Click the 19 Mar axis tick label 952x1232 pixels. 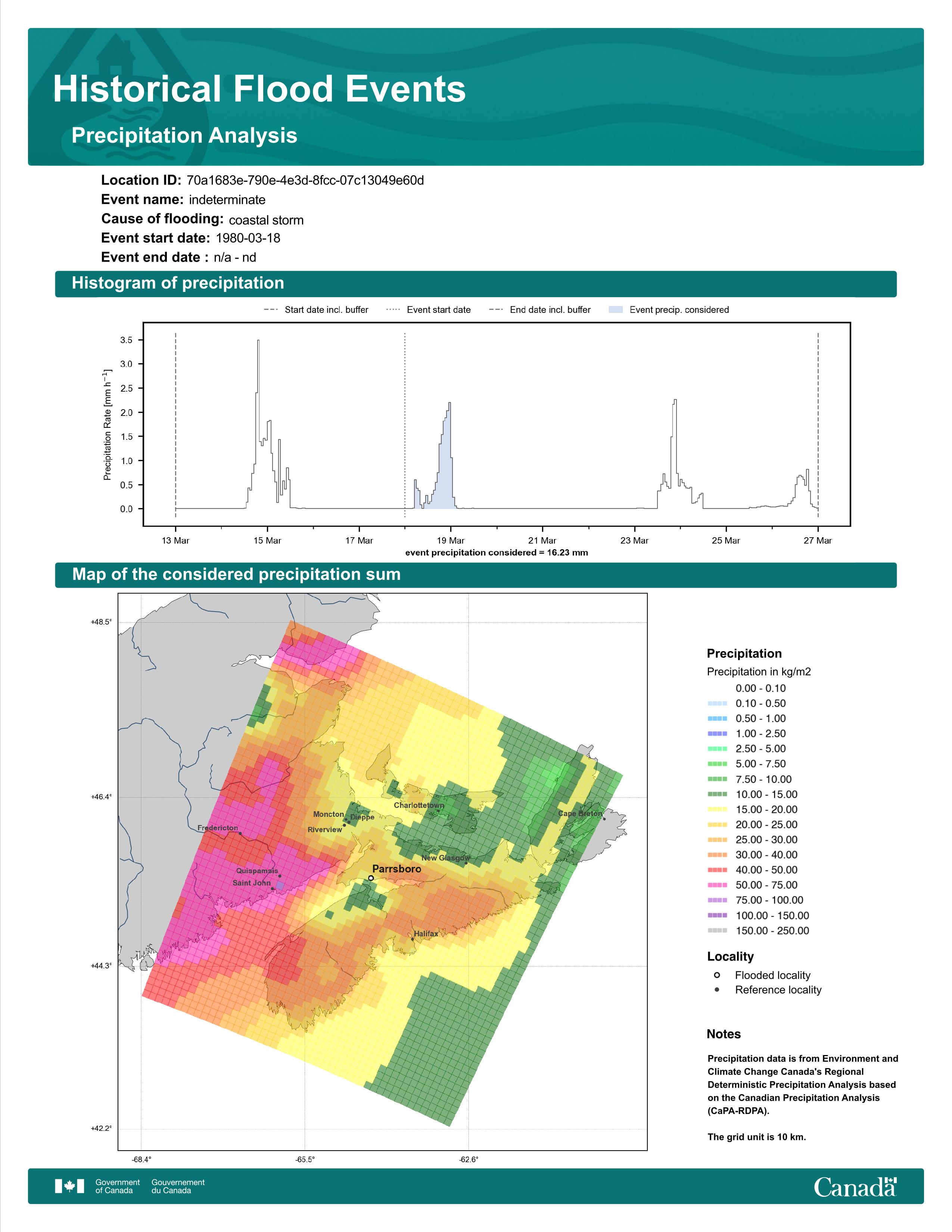tap(451, 541)
